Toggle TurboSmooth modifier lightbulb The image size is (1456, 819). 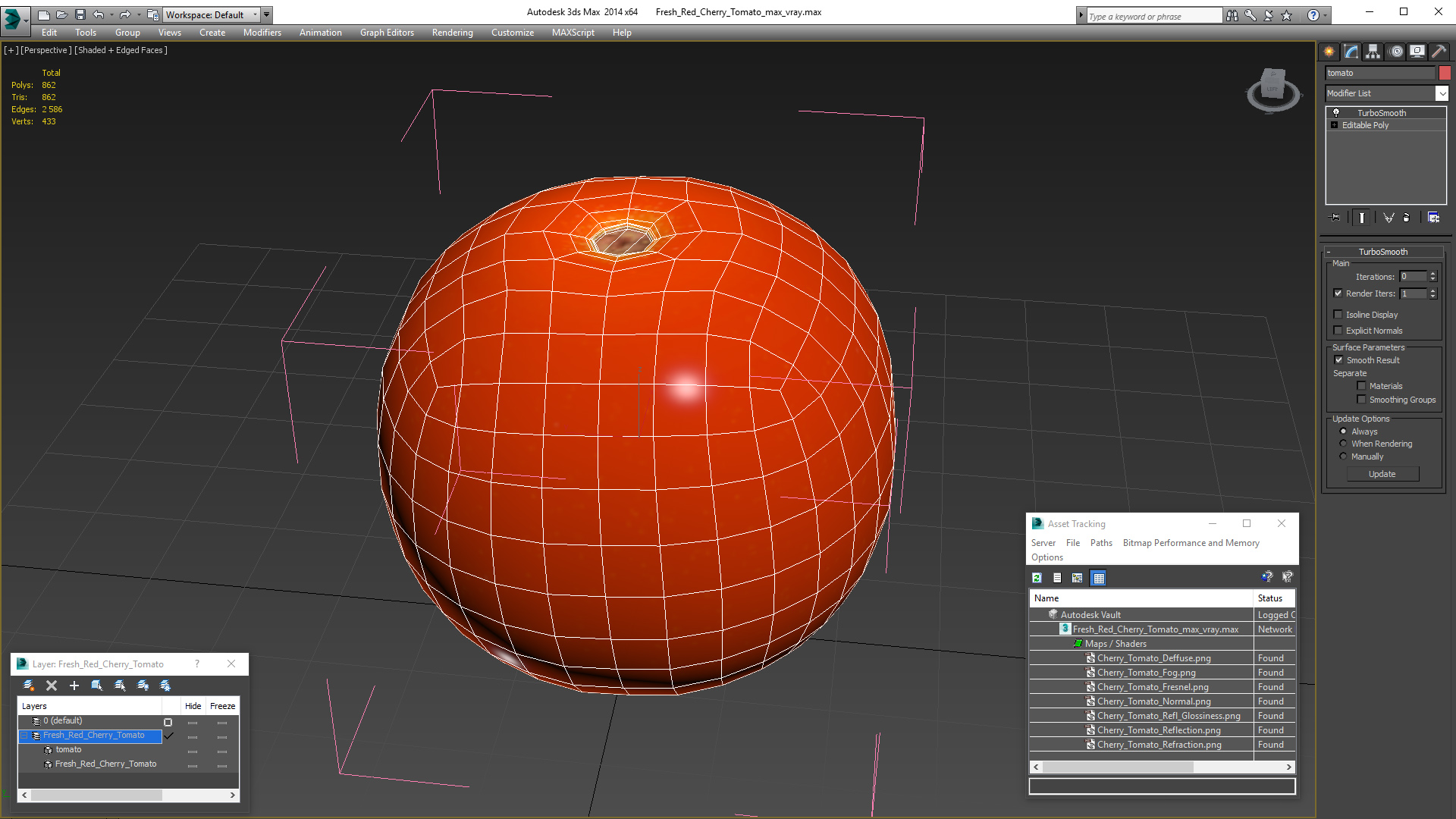coord(1336,113)
